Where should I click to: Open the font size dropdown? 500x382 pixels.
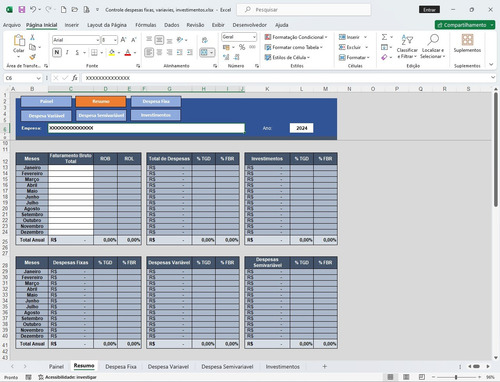(x=115, y=40)
